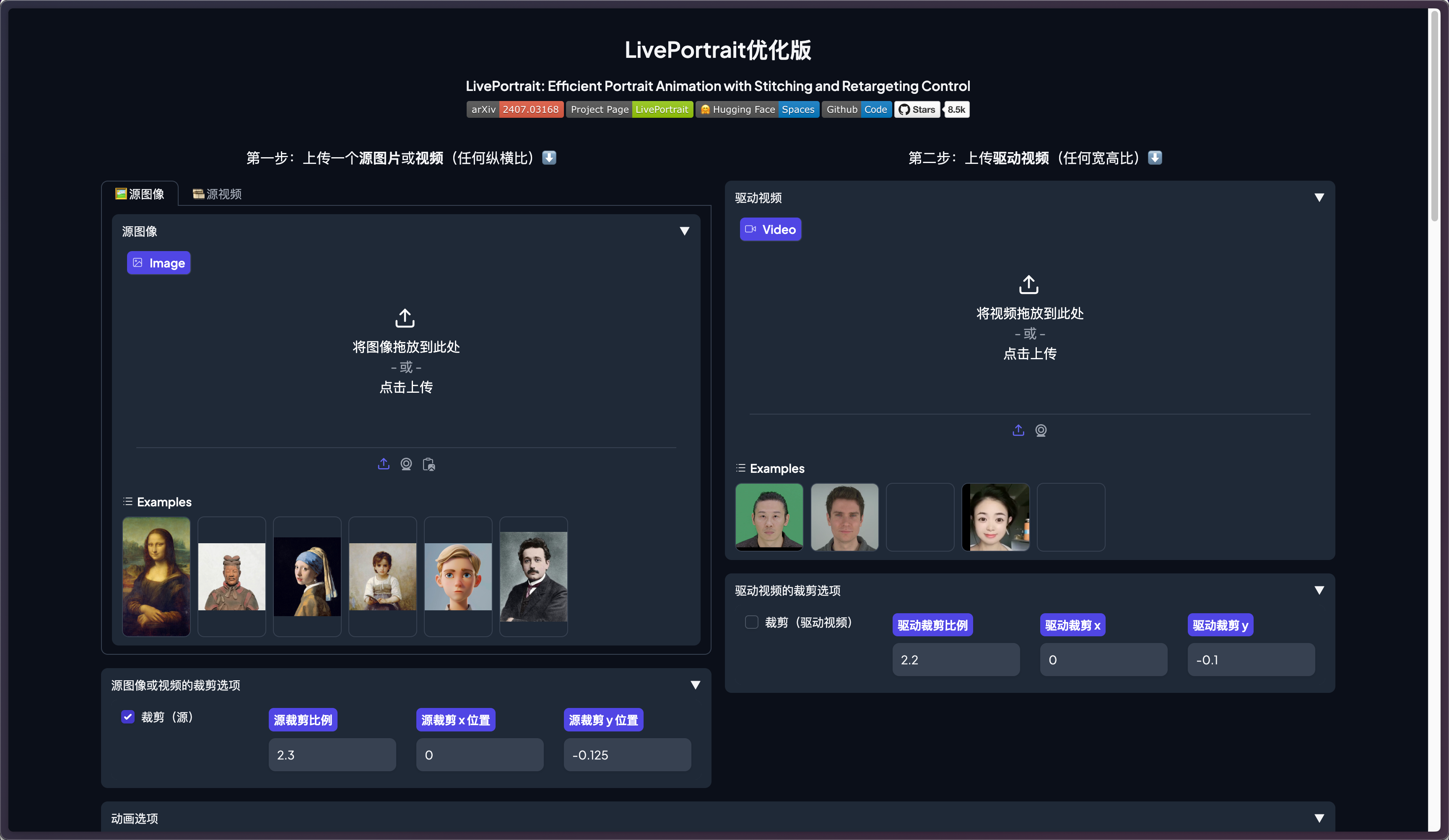Collapse the 驱动视频的裁剪选项 section
The height and width of the screenshot is (840, 1449).
pyautogui.click(x=1319, y=591)
